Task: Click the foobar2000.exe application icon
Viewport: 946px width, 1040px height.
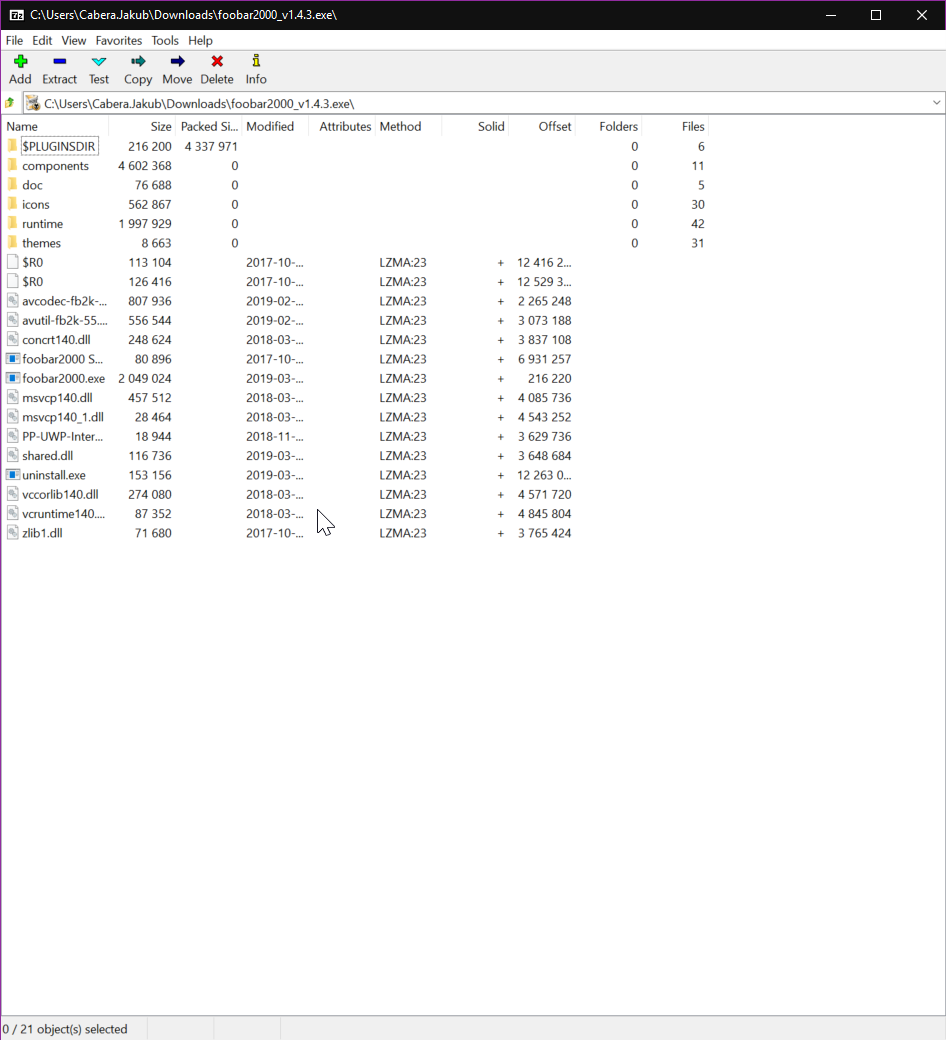Action: 13,378
